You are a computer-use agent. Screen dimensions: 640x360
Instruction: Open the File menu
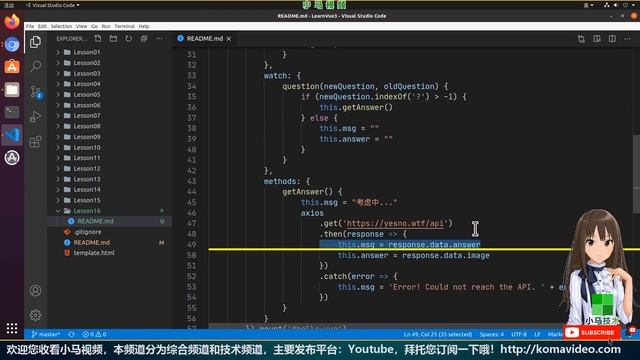click(x=30, y=26)
